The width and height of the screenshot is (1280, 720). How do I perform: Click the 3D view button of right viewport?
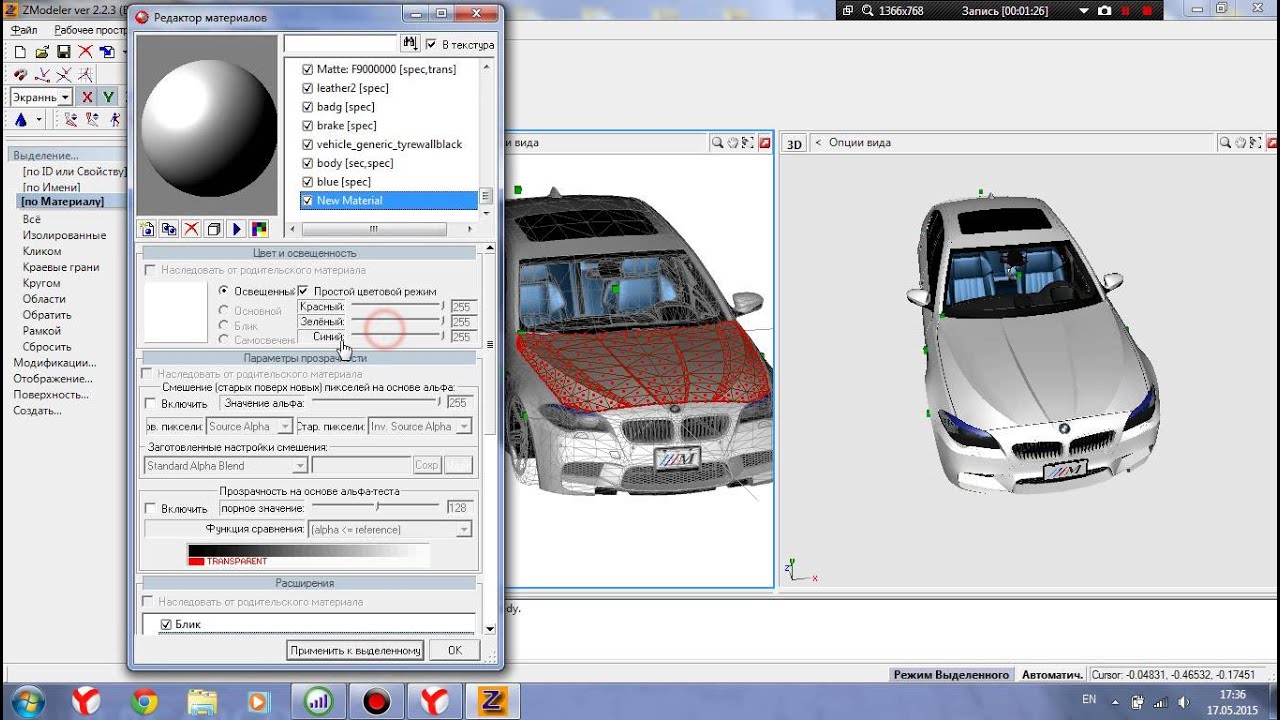(794, 143)
